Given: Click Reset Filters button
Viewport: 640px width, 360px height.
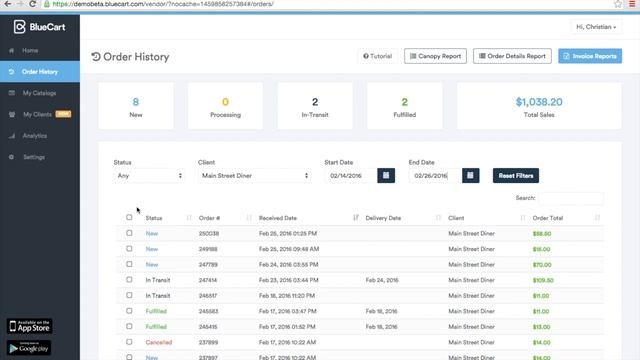Looking at the screenshot, I should (516, 176).
